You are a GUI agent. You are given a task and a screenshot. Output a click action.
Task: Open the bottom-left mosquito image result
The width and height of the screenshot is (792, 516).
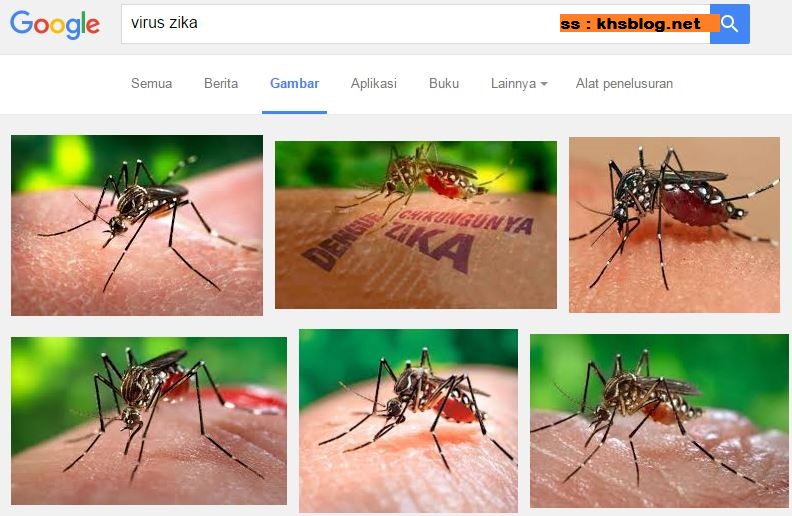(149, 421)
